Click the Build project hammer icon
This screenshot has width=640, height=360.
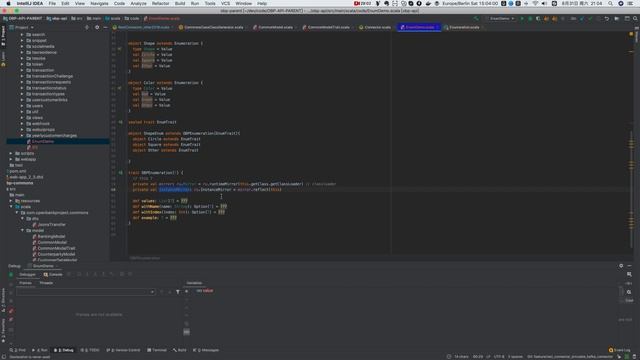pyautogui.click(x=476, y=19)
